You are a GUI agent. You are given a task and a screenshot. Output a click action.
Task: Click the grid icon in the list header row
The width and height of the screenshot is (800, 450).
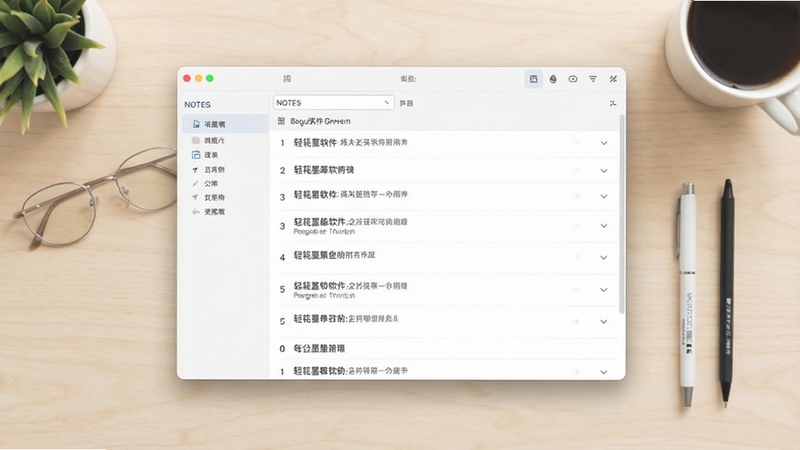[x=281, y=121]
